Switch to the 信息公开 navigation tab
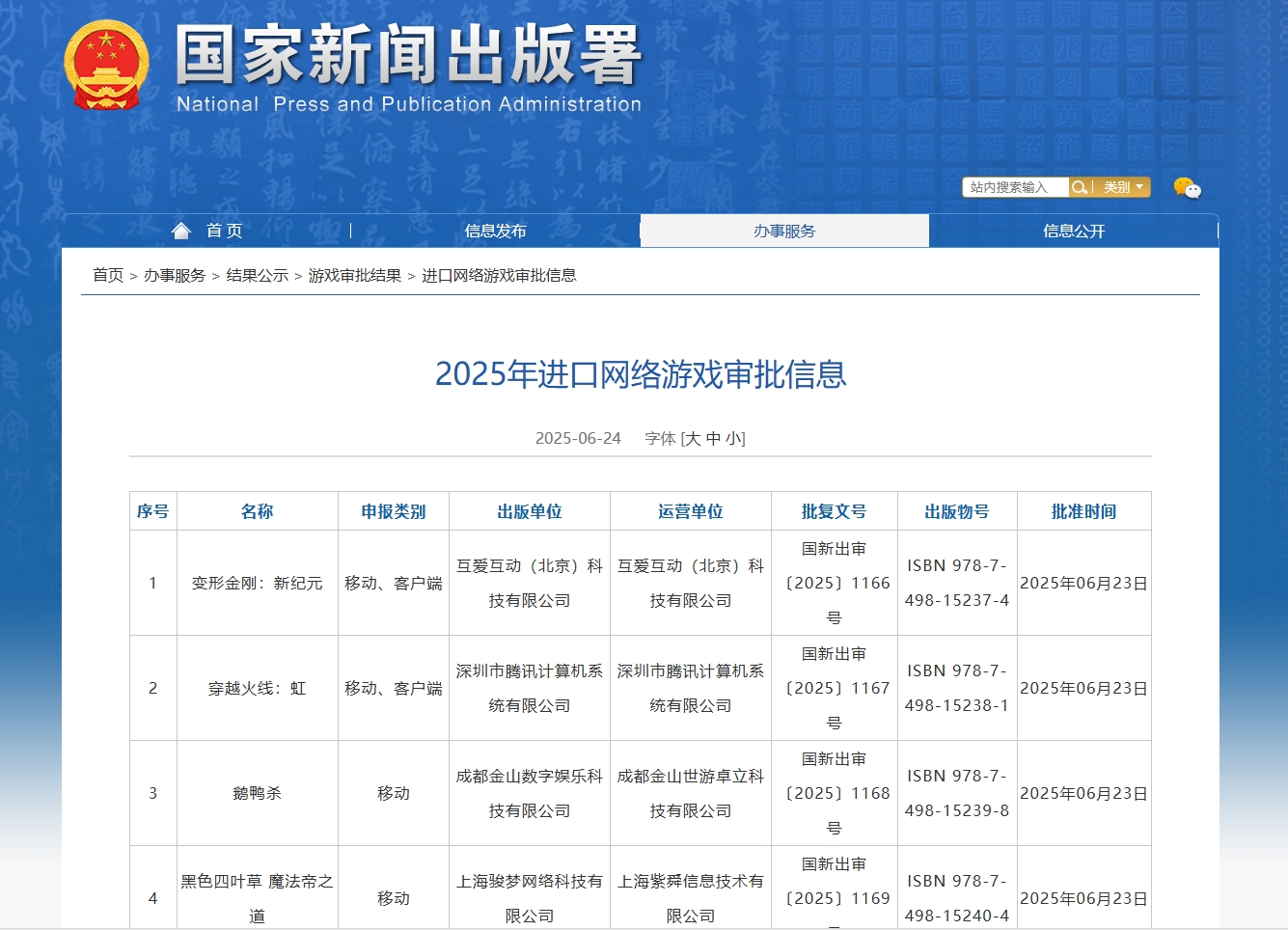This screenshot has height=930, width=1288. click(x=1073, y=231)
